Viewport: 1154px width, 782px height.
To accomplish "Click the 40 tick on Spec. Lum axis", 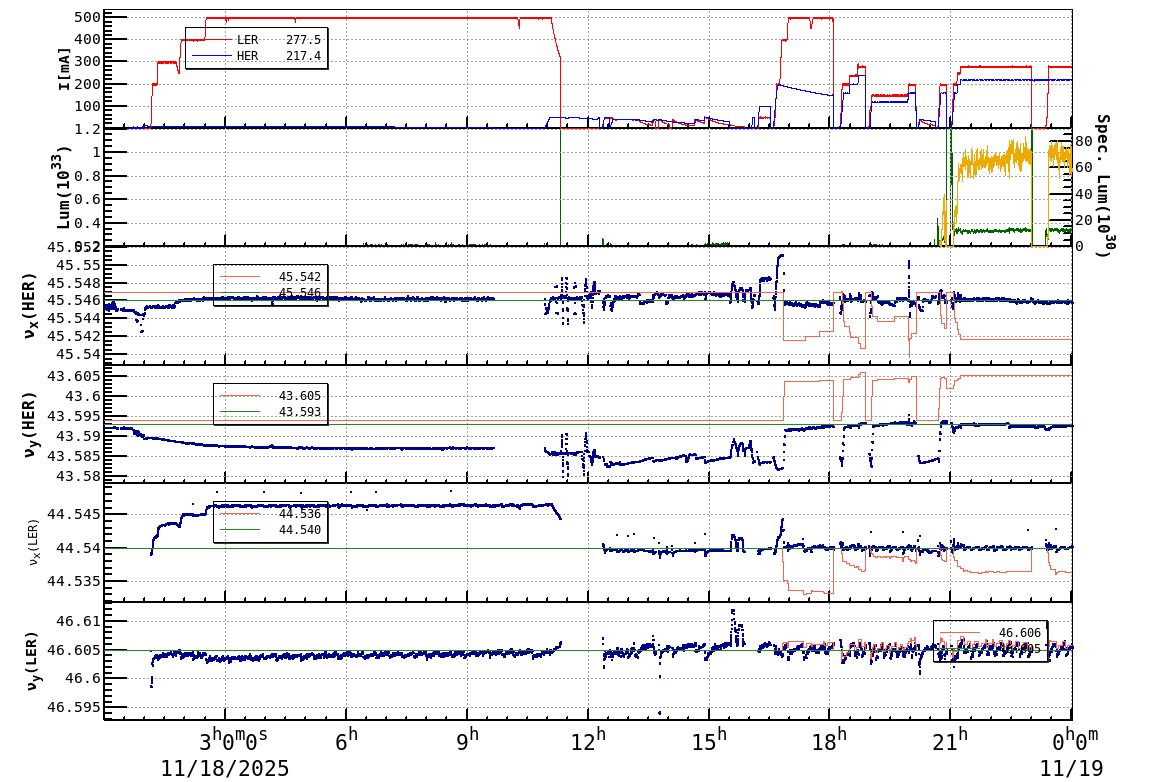I will 1083,194.
